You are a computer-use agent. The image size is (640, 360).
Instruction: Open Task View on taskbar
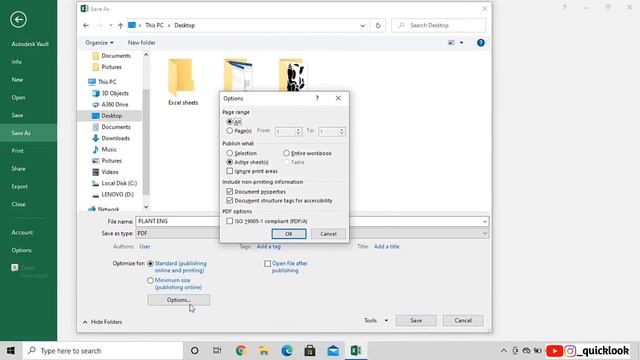click(x=217, y=351)
